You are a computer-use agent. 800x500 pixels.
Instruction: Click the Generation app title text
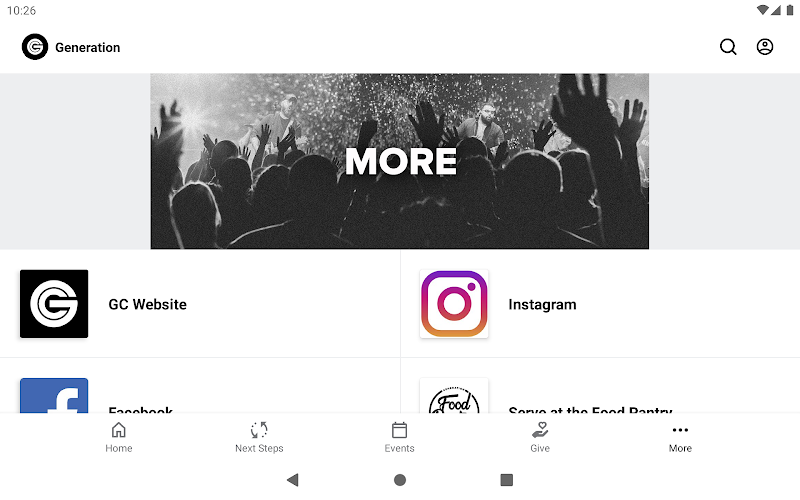[x=88, y=47]
